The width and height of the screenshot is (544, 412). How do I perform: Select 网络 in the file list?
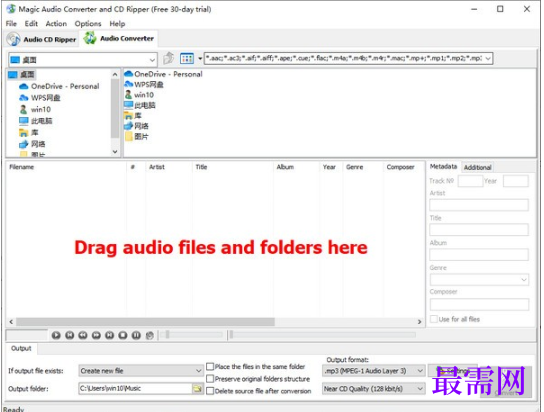(136, 126)
